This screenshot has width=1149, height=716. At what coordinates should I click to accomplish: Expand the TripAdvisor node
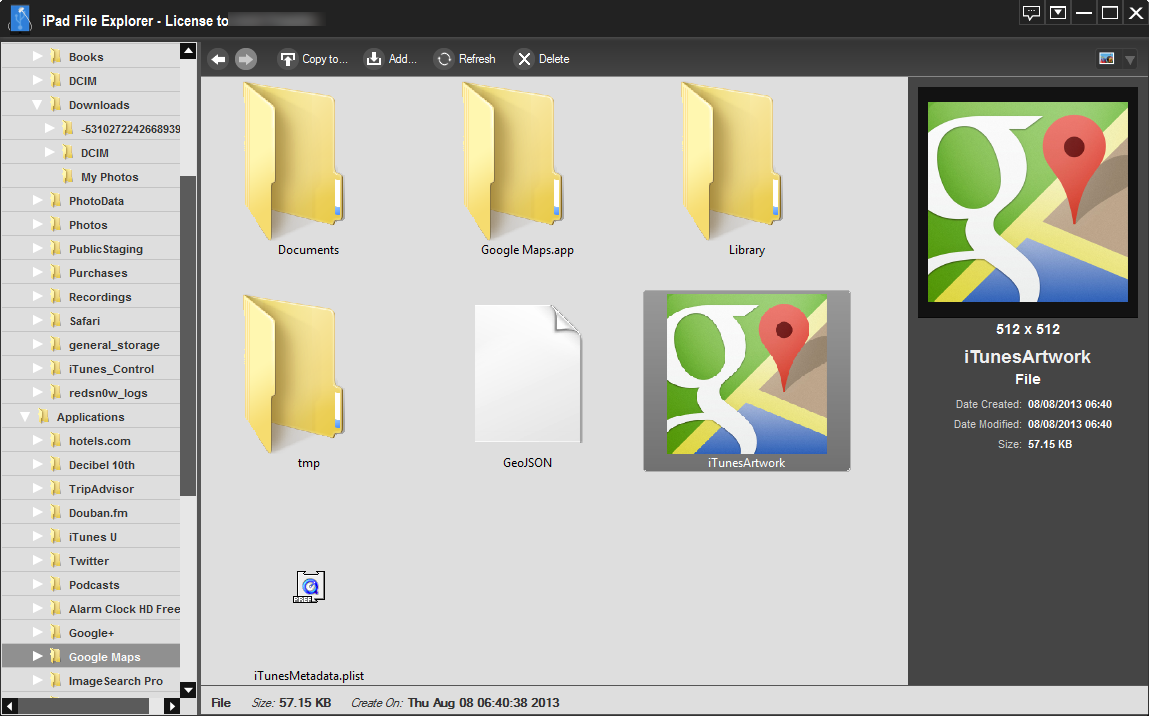(x=37, y=489)
